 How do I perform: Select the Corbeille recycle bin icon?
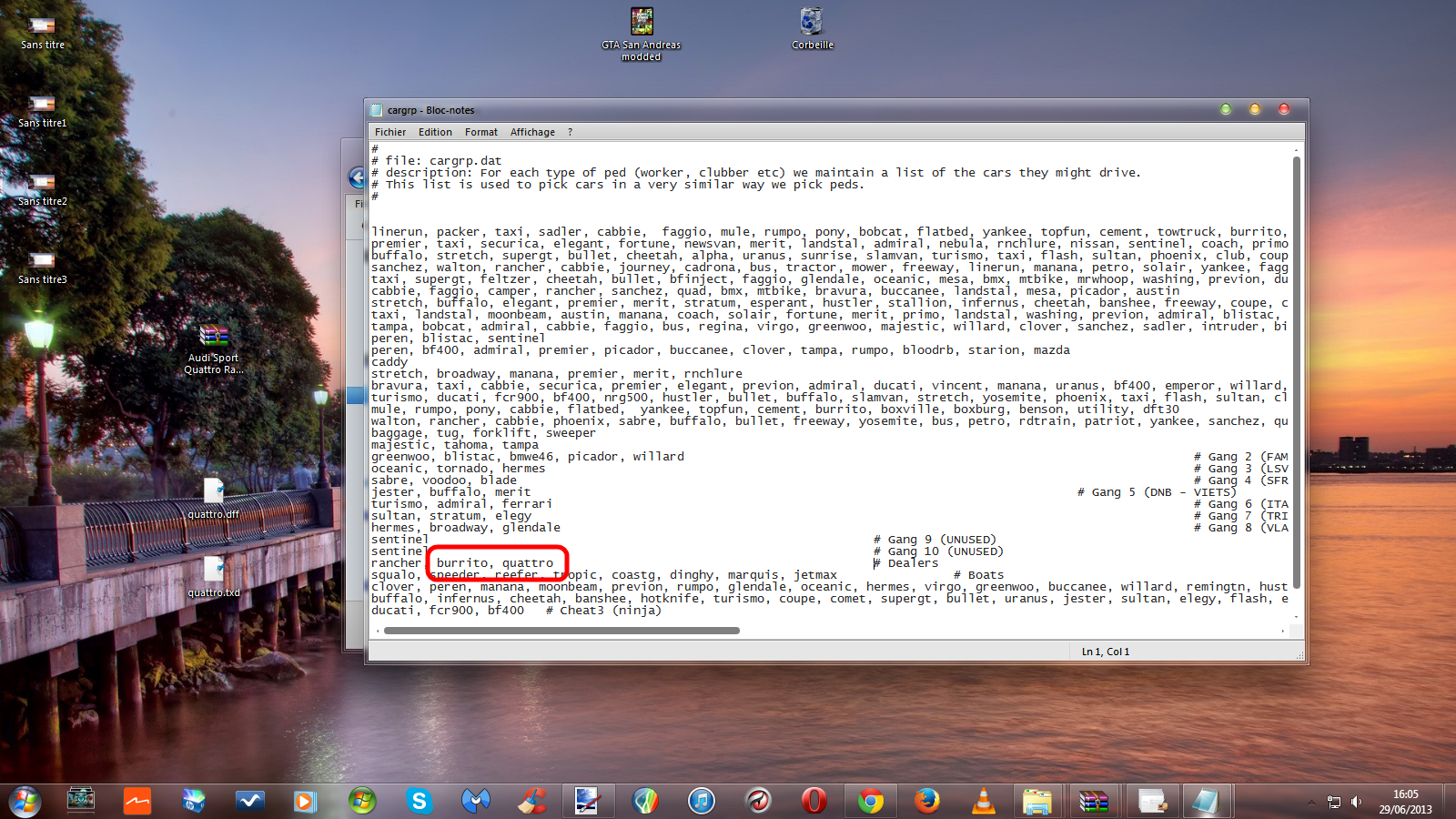click(x=812, y=28)
